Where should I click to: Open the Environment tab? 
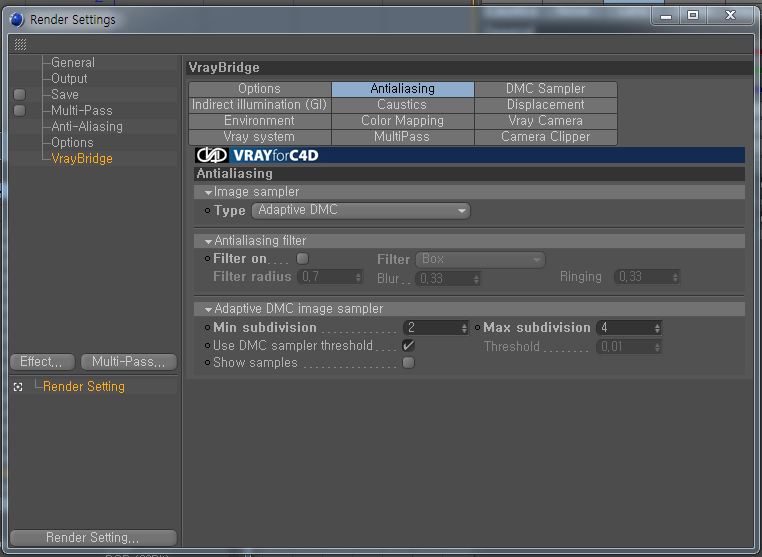[x=260, y=121]
